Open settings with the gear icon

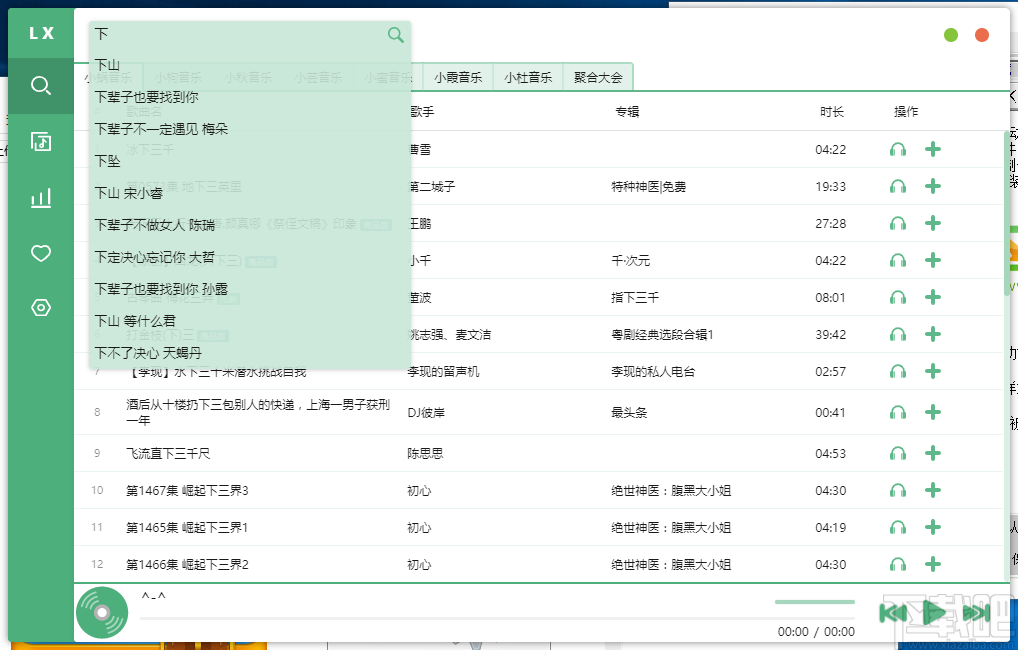pyautogui.click(x=40, y=308)
